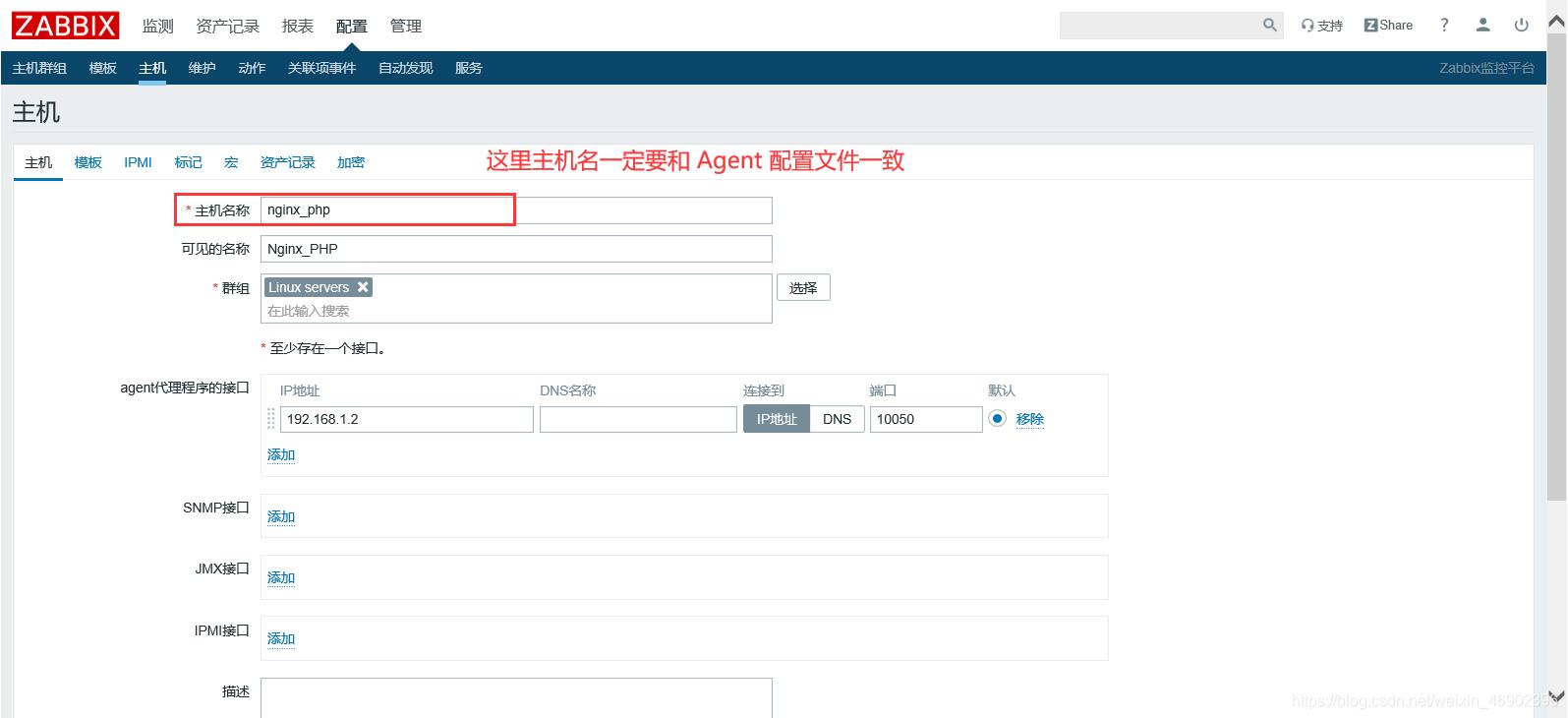The image size is (1568, 718).
Task: Open the 配置 top menu
Action: point(351,27)
